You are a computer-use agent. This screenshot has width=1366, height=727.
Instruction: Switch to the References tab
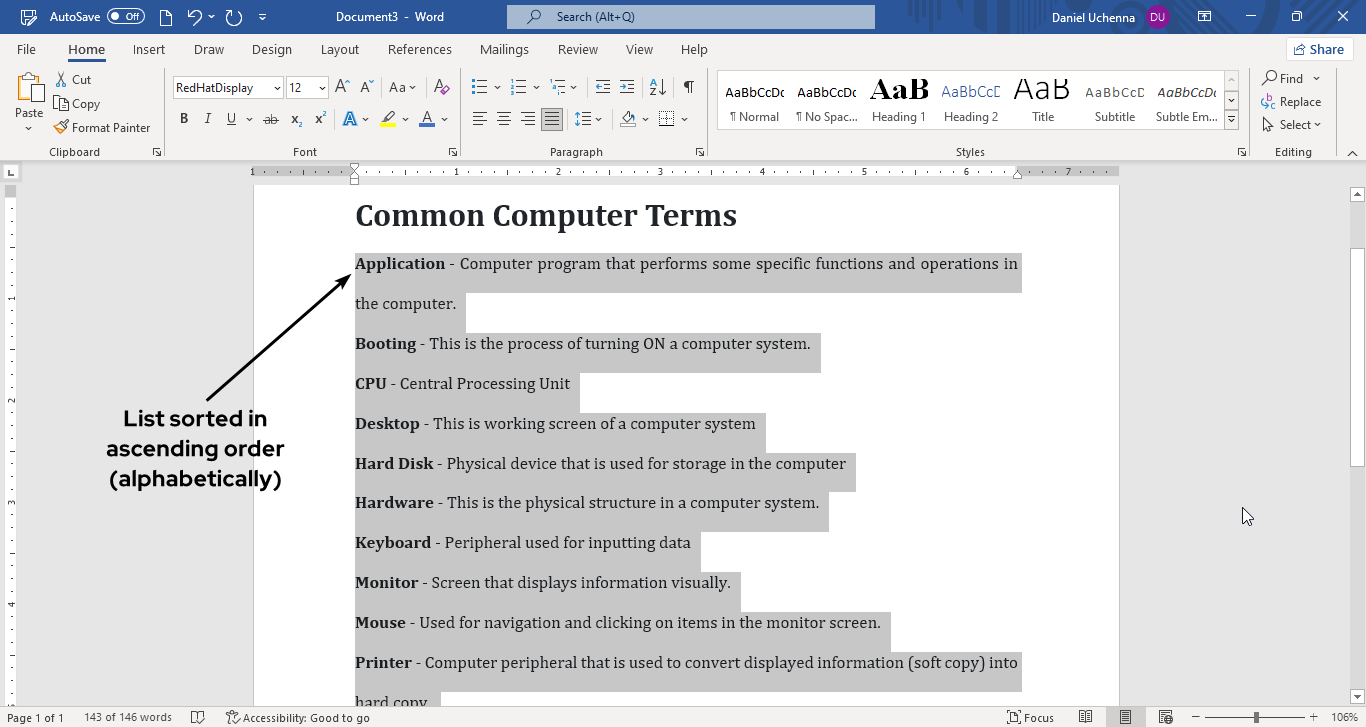point(419,49)
